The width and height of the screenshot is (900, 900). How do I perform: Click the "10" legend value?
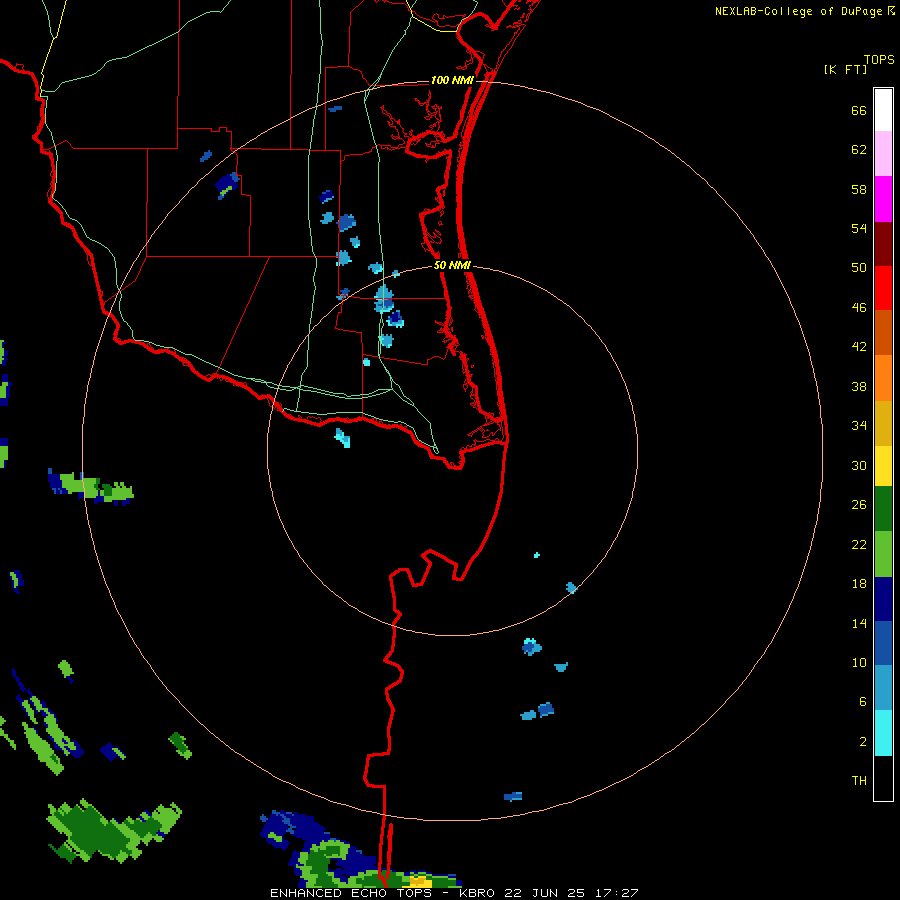click(859, 663)
